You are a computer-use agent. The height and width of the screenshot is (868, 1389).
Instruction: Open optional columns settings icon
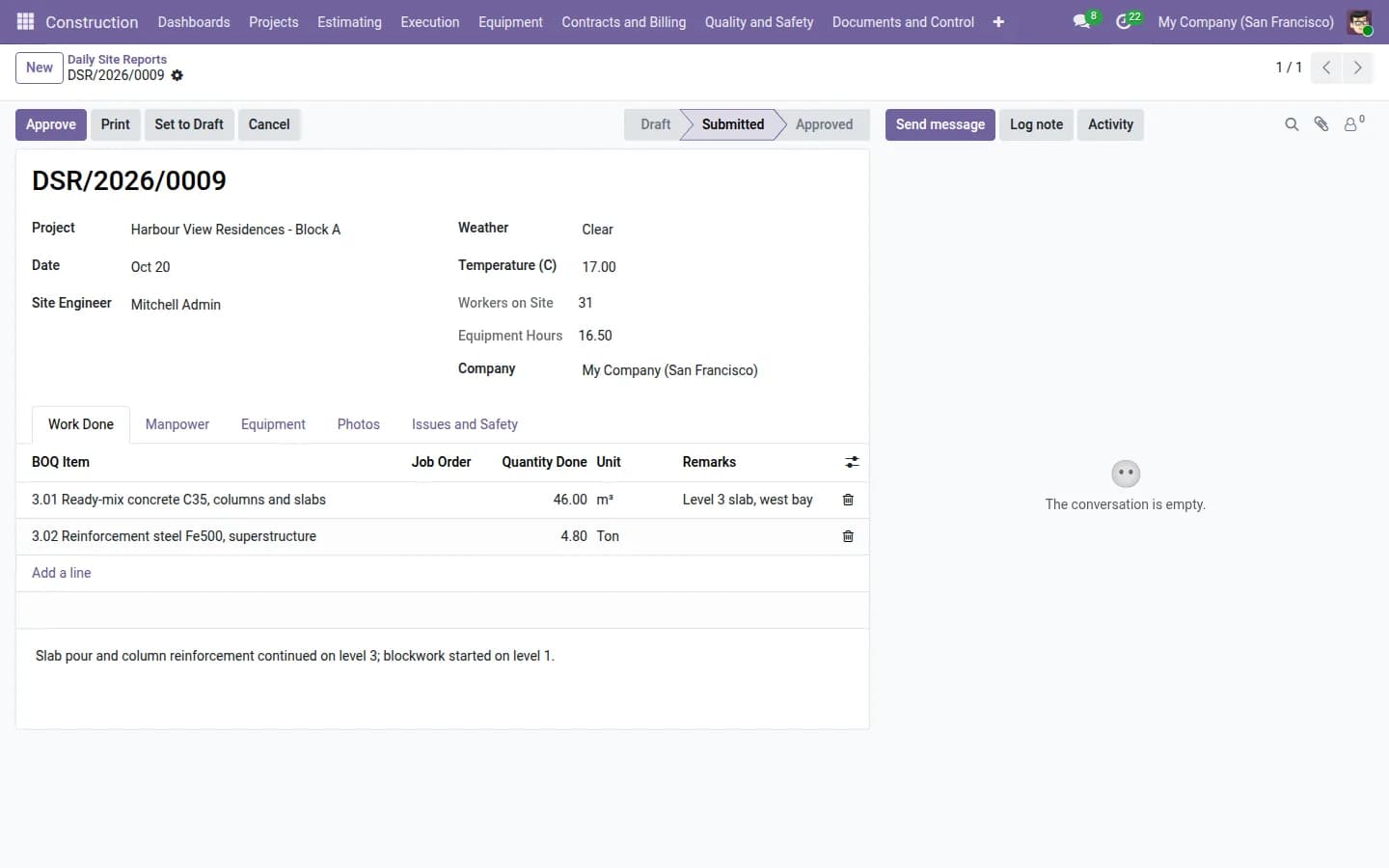[x=852, y=462]
